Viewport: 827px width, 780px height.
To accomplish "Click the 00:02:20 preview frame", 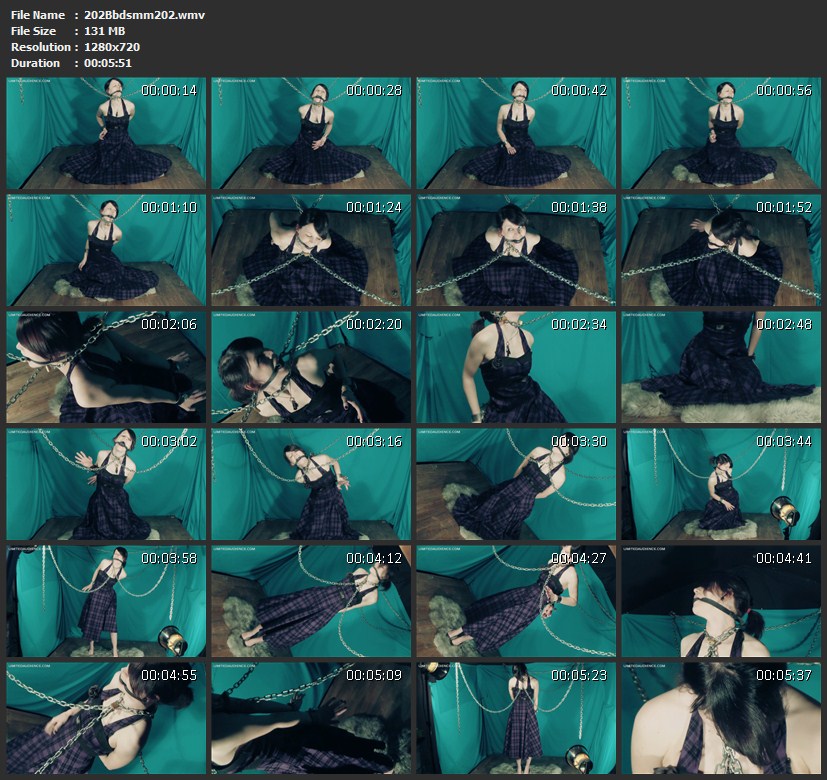I will (311, 367).
